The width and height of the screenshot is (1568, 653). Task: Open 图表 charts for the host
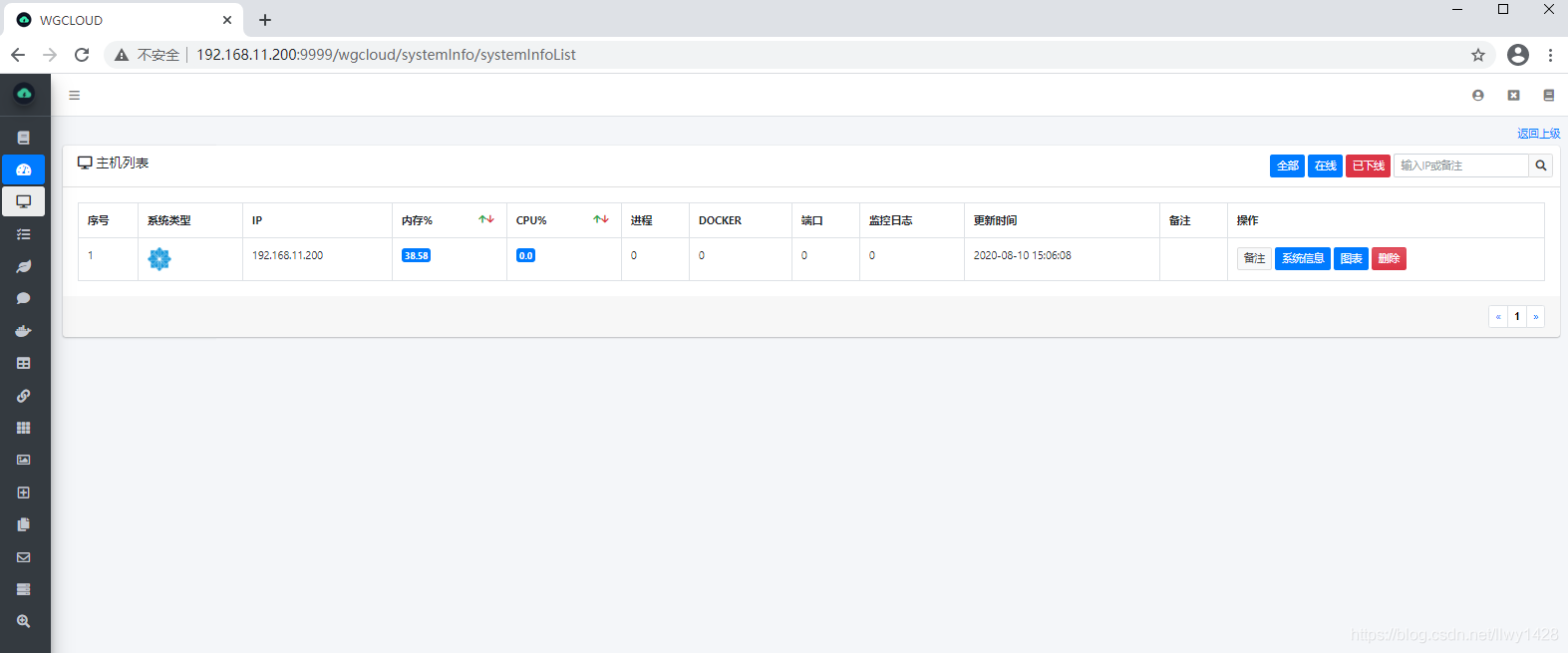tap(1351, 258)
